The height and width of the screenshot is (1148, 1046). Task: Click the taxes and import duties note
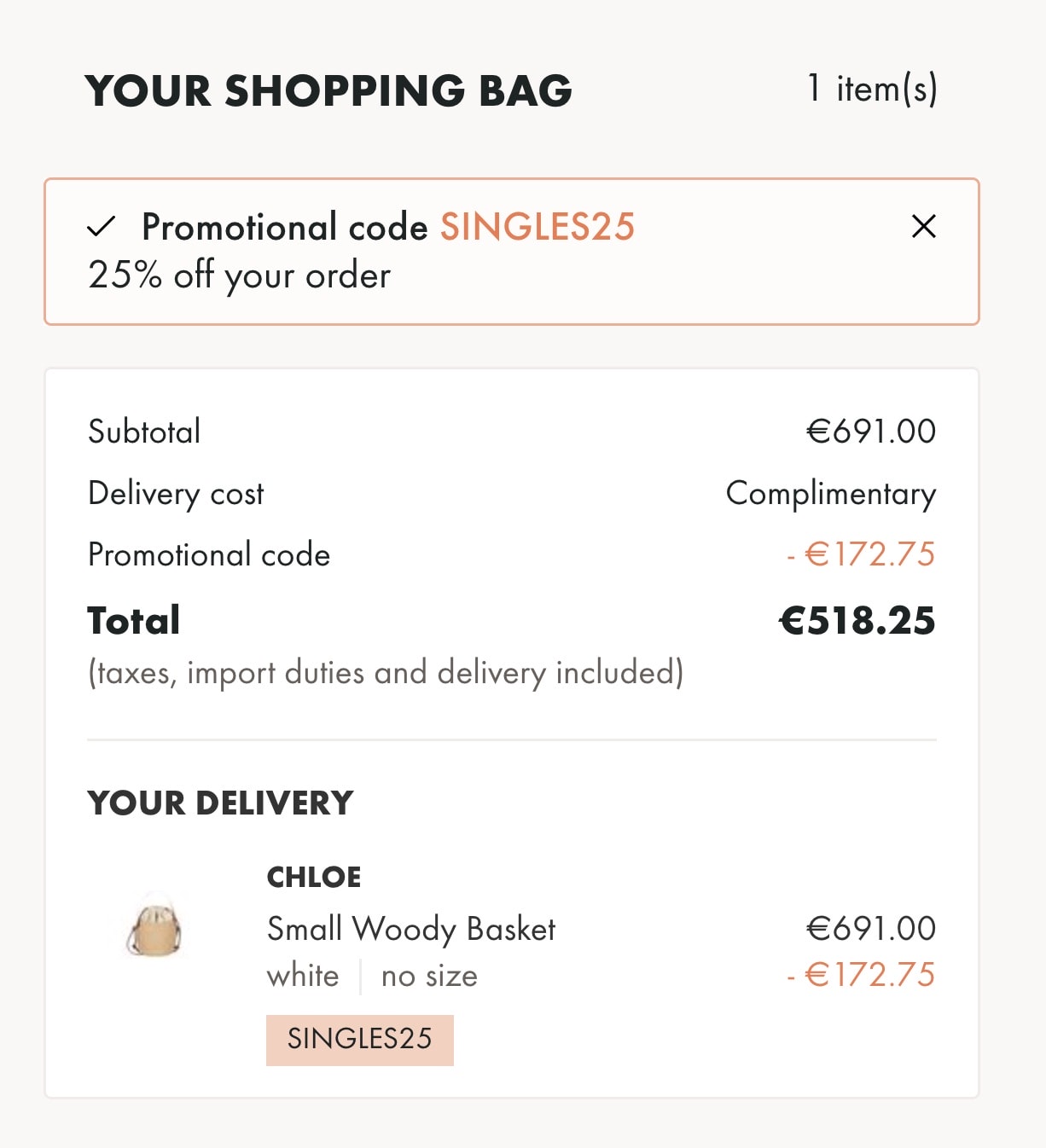coord(386,673)
